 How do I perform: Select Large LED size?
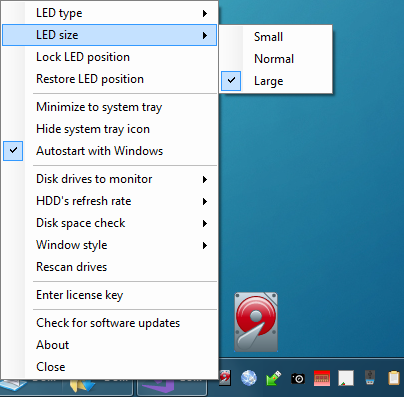tap(276, 81)
